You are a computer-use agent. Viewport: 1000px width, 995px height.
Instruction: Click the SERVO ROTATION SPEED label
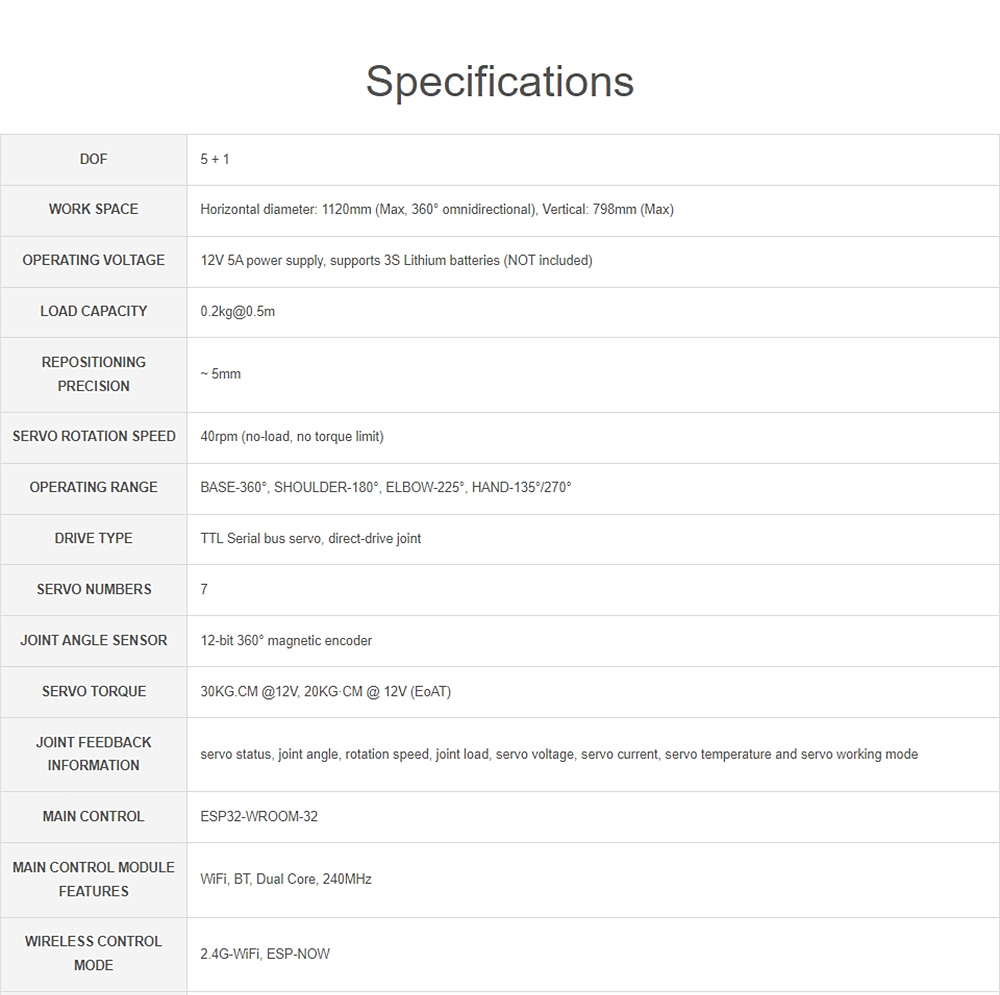[93, 436]
